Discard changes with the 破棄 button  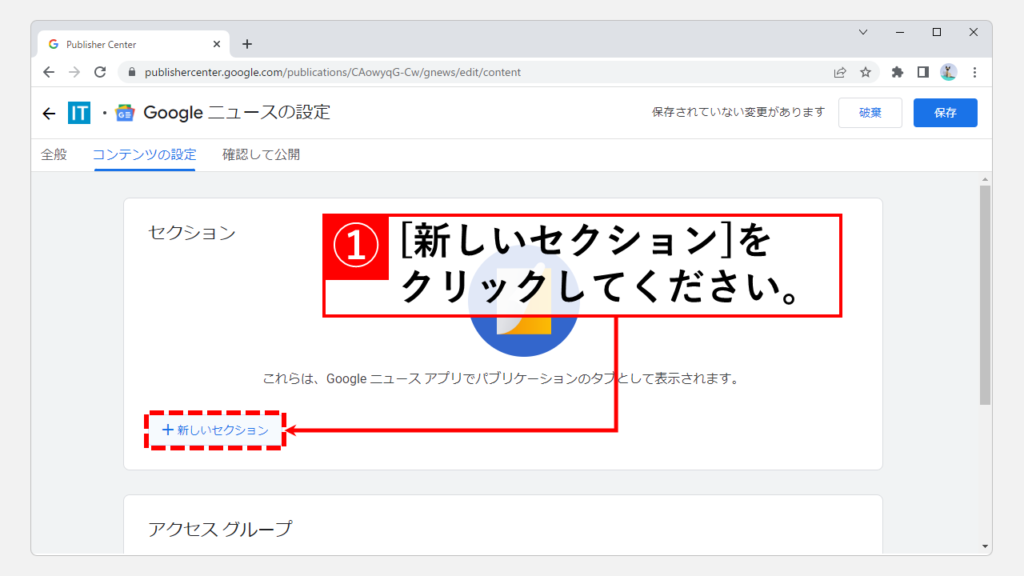click(x=870, y=113)
